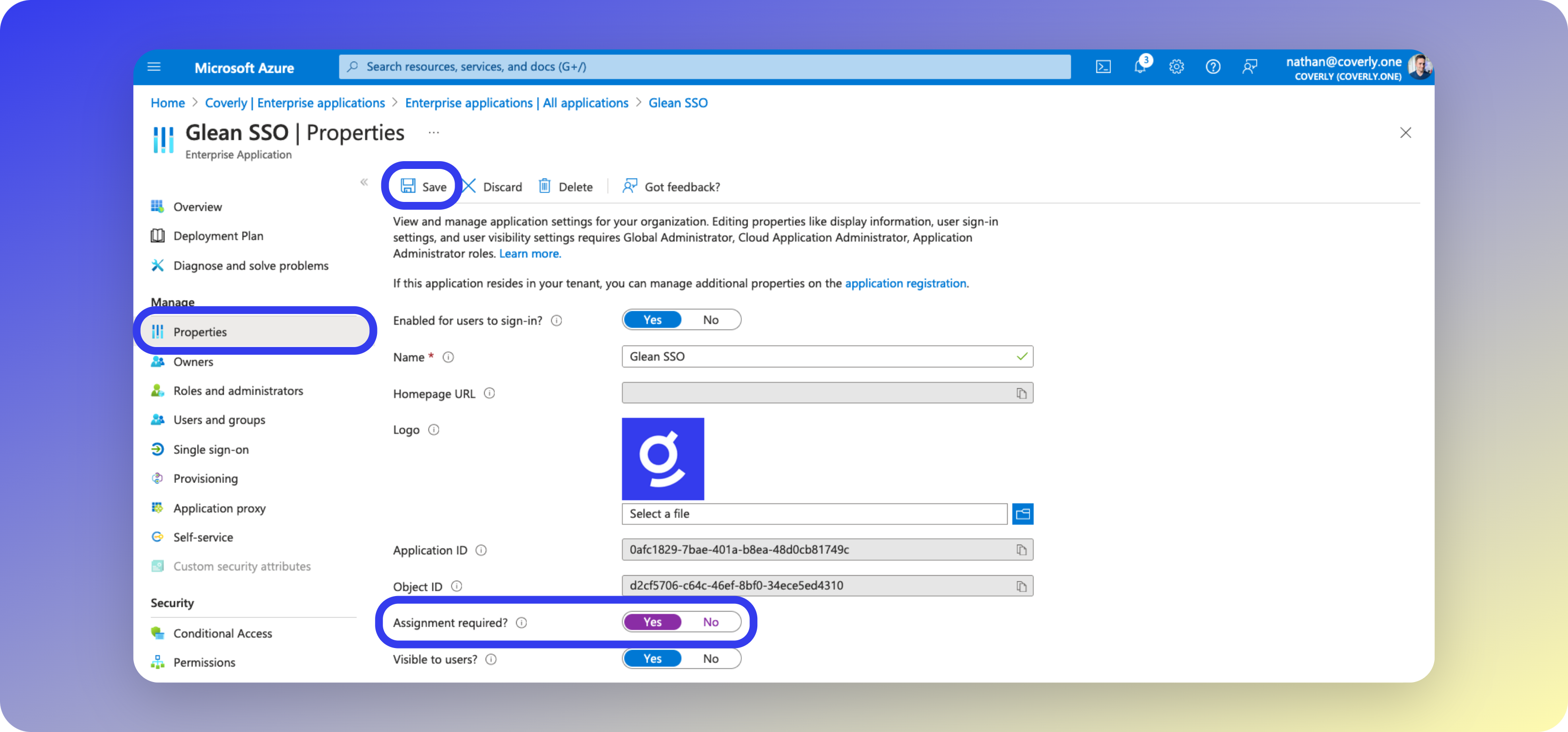Open the application registration link
The width and height of the screenshot is (1568, 732).
point(906,283)
